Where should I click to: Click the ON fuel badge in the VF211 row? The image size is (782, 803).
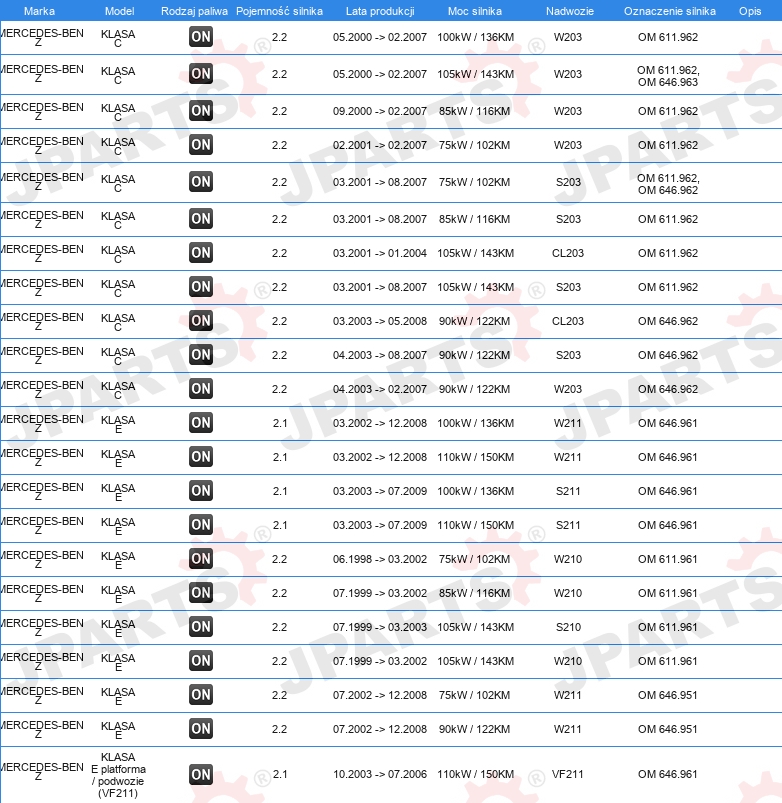[201, 774]
